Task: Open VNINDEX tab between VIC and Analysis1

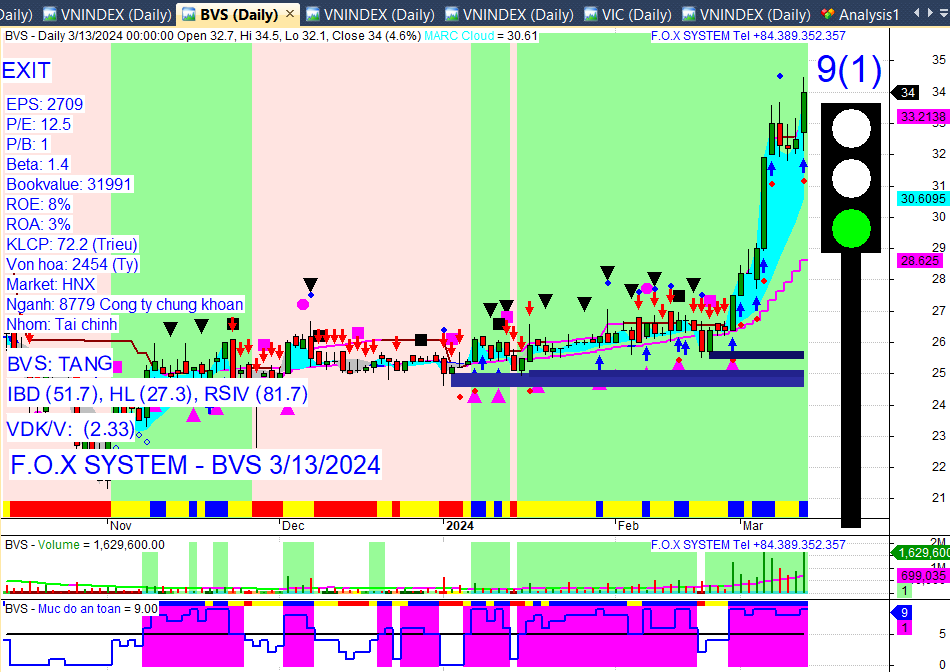Action: pos(746,14)
